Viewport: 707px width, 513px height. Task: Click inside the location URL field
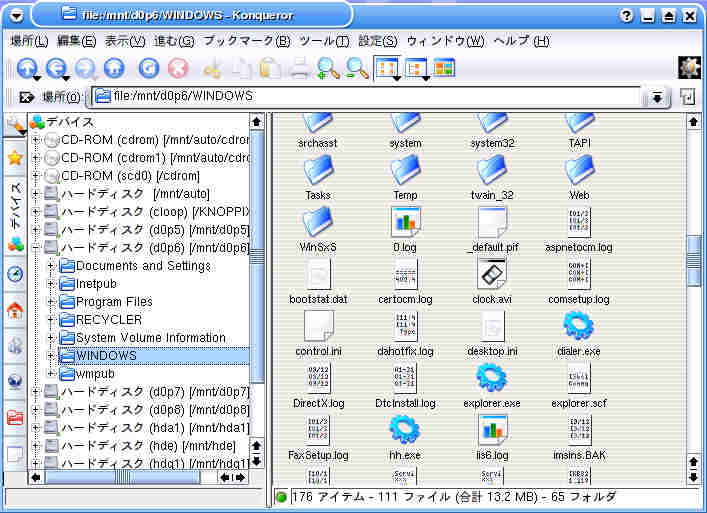(366, 96)
